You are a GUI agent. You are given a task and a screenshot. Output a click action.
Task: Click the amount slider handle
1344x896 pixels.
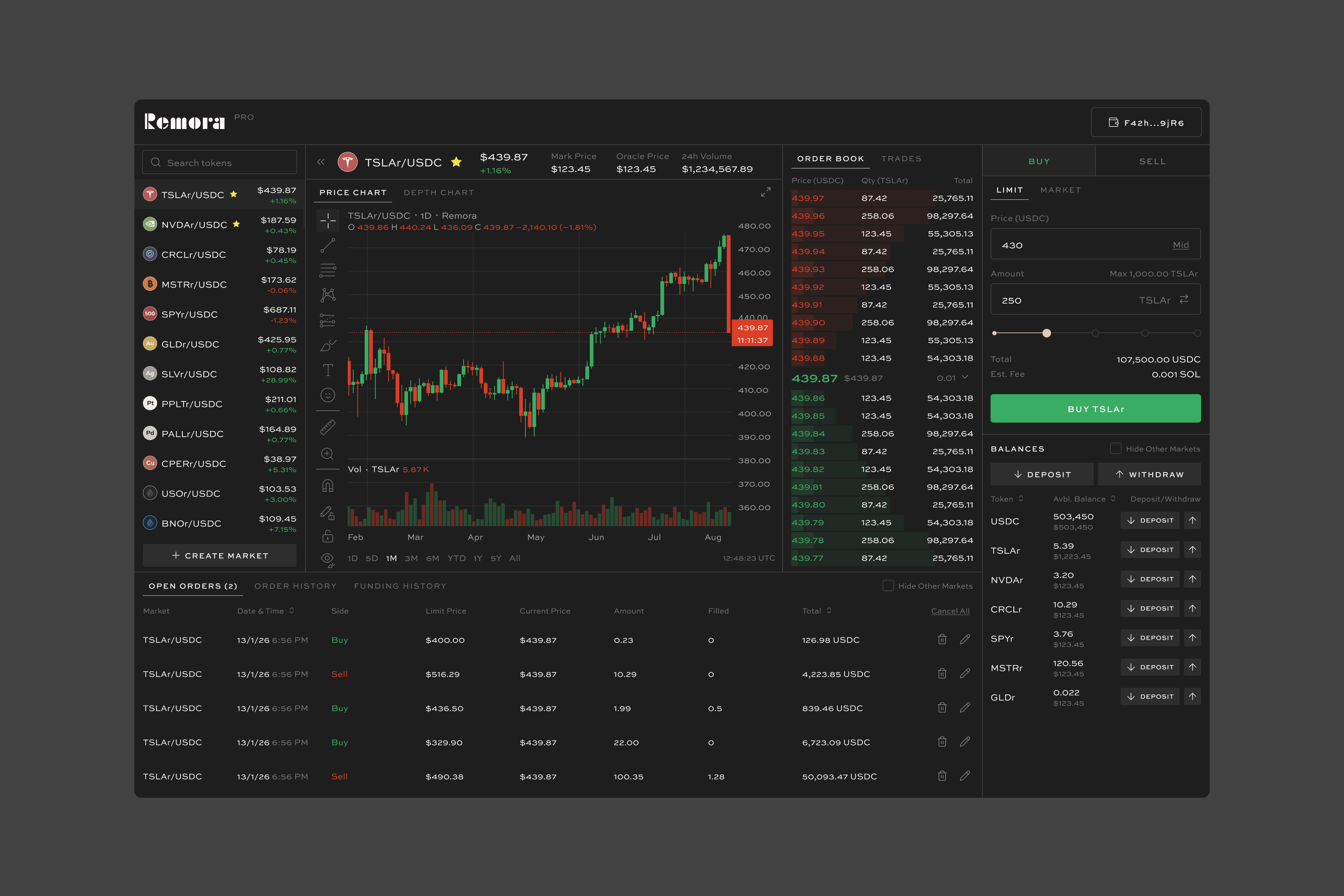tap(1046, 333)
